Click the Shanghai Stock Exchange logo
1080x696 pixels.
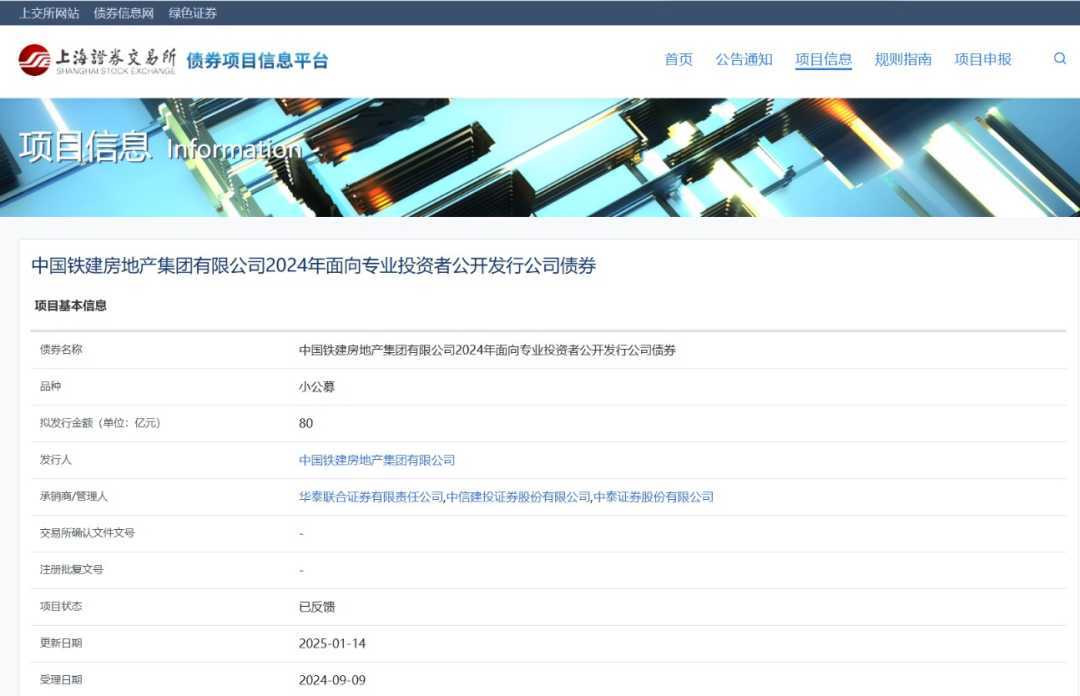coord(97,60)
